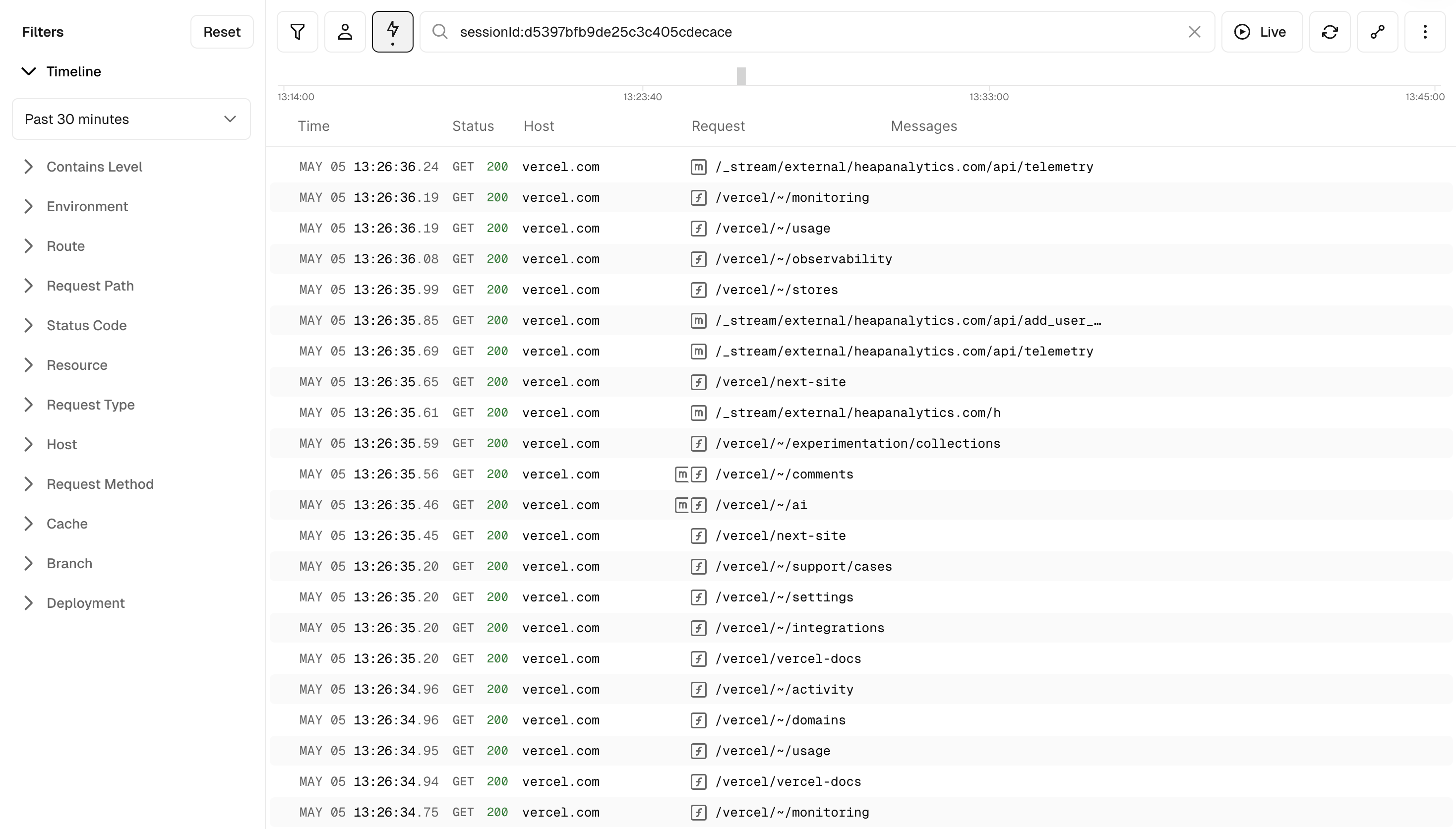Click the user profile icon button
This screenshot has height=829, width=1456.
pos(345,32)
